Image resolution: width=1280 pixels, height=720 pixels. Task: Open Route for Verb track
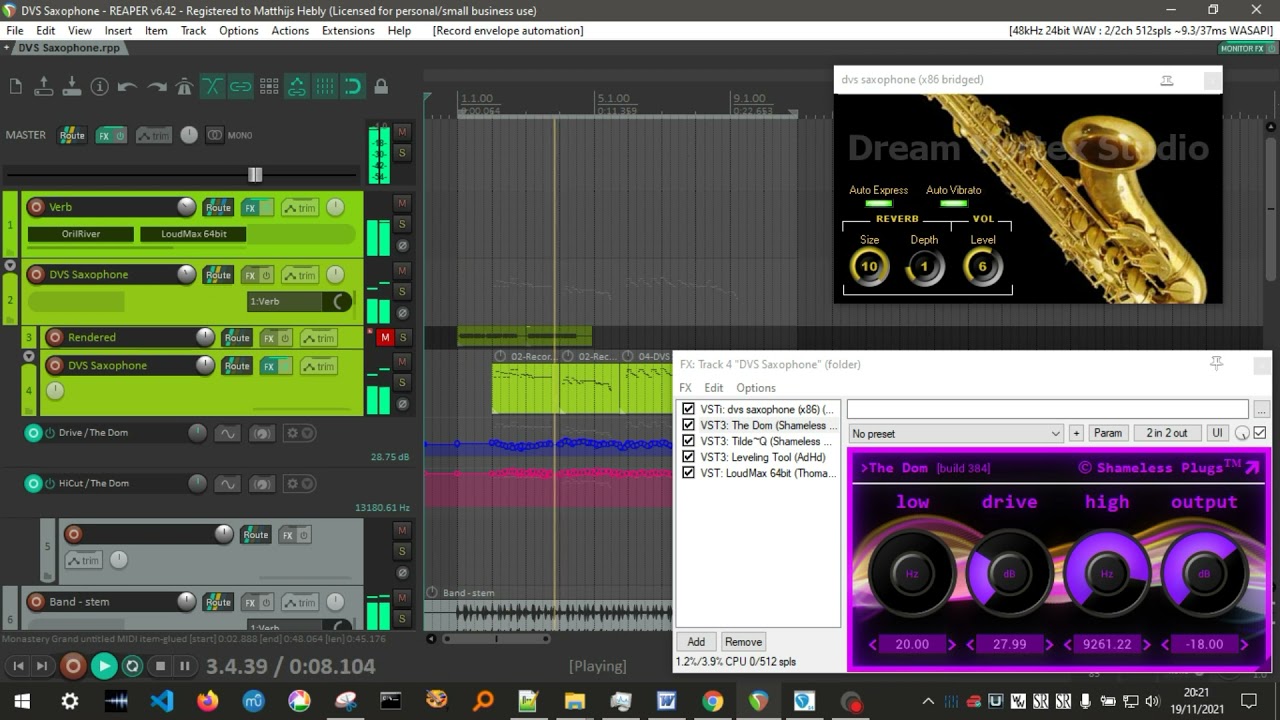[218, 208]
